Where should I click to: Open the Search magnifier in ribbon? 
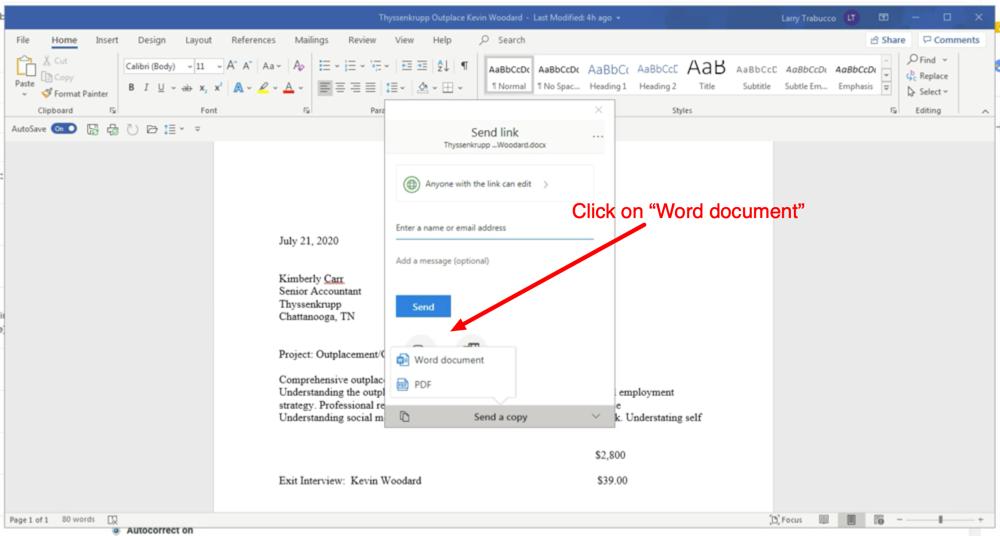tap(485, 40)
